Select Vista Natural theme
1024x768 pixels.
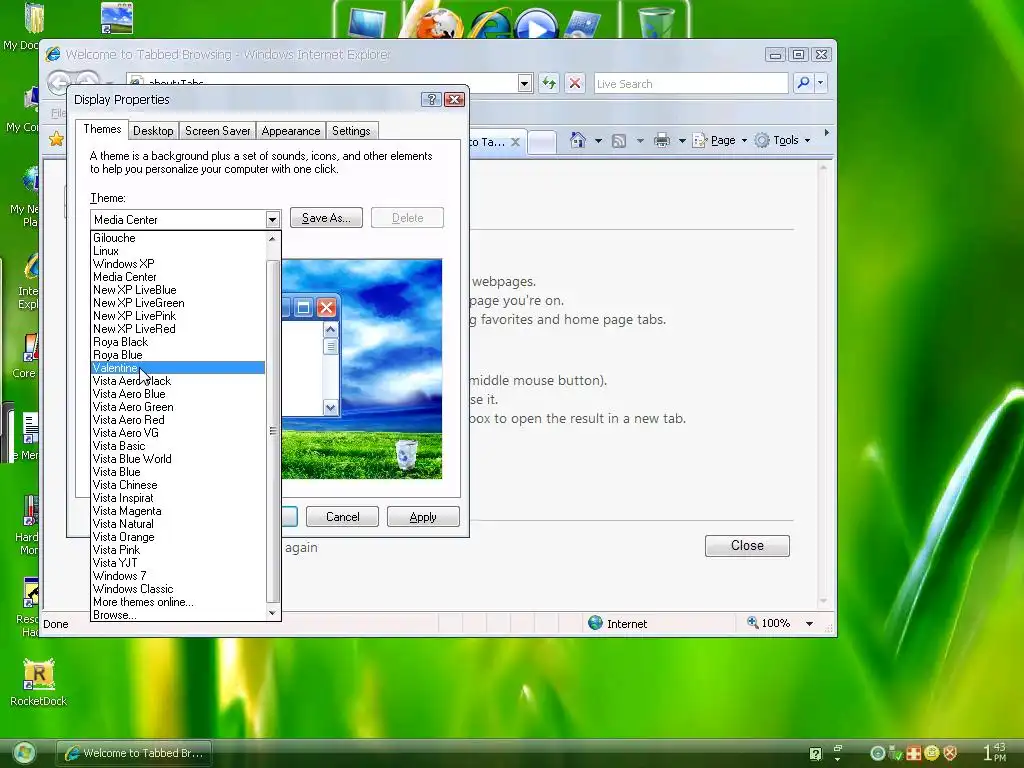point(178,524)
